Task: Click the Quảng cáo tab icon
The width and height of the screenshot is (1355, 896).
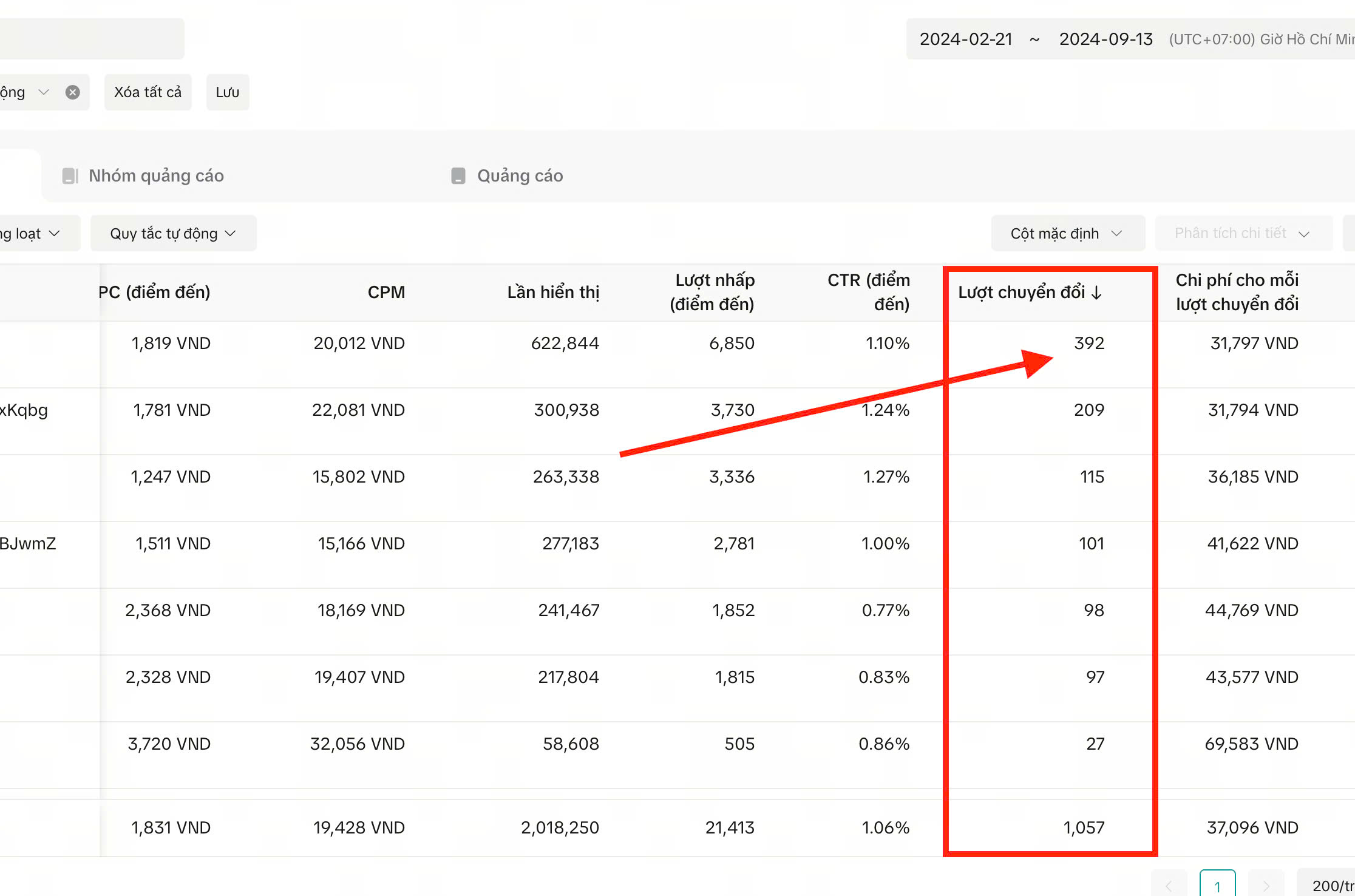Action: click(x=458, y=176)
